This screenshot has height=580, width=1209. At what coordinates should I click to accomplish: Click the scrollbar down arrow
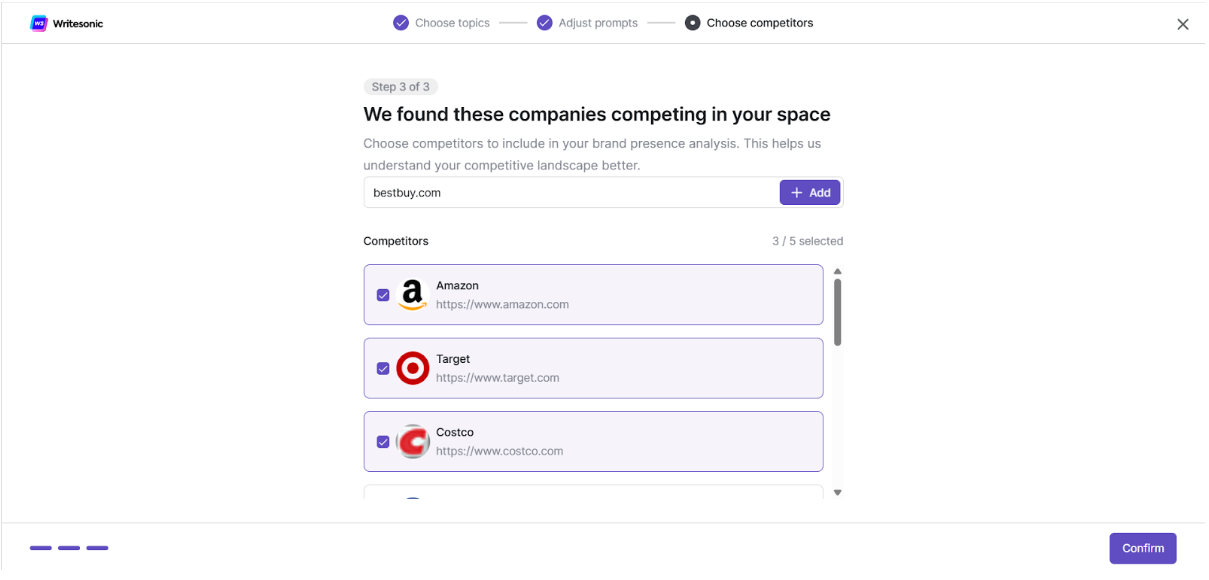click(837, 492)
